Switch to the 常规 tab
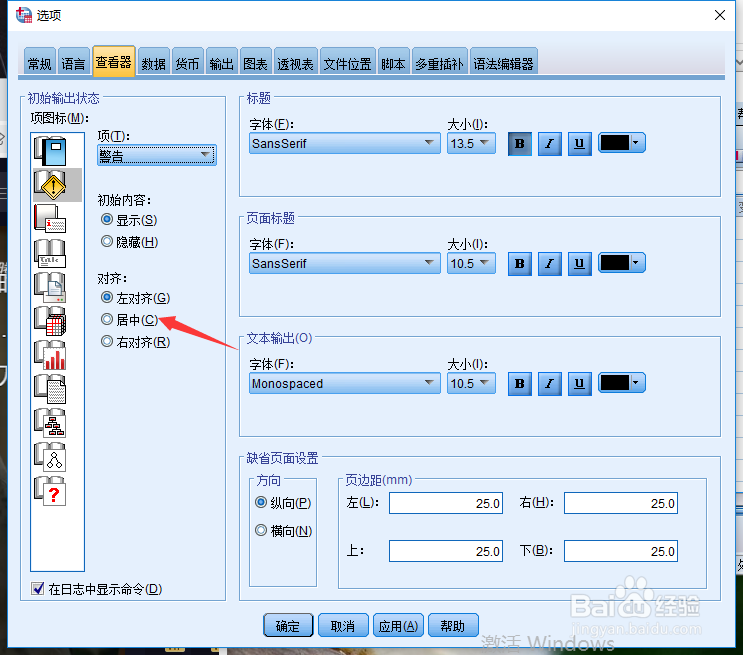743x655 pixels. (x=39, y=63)
